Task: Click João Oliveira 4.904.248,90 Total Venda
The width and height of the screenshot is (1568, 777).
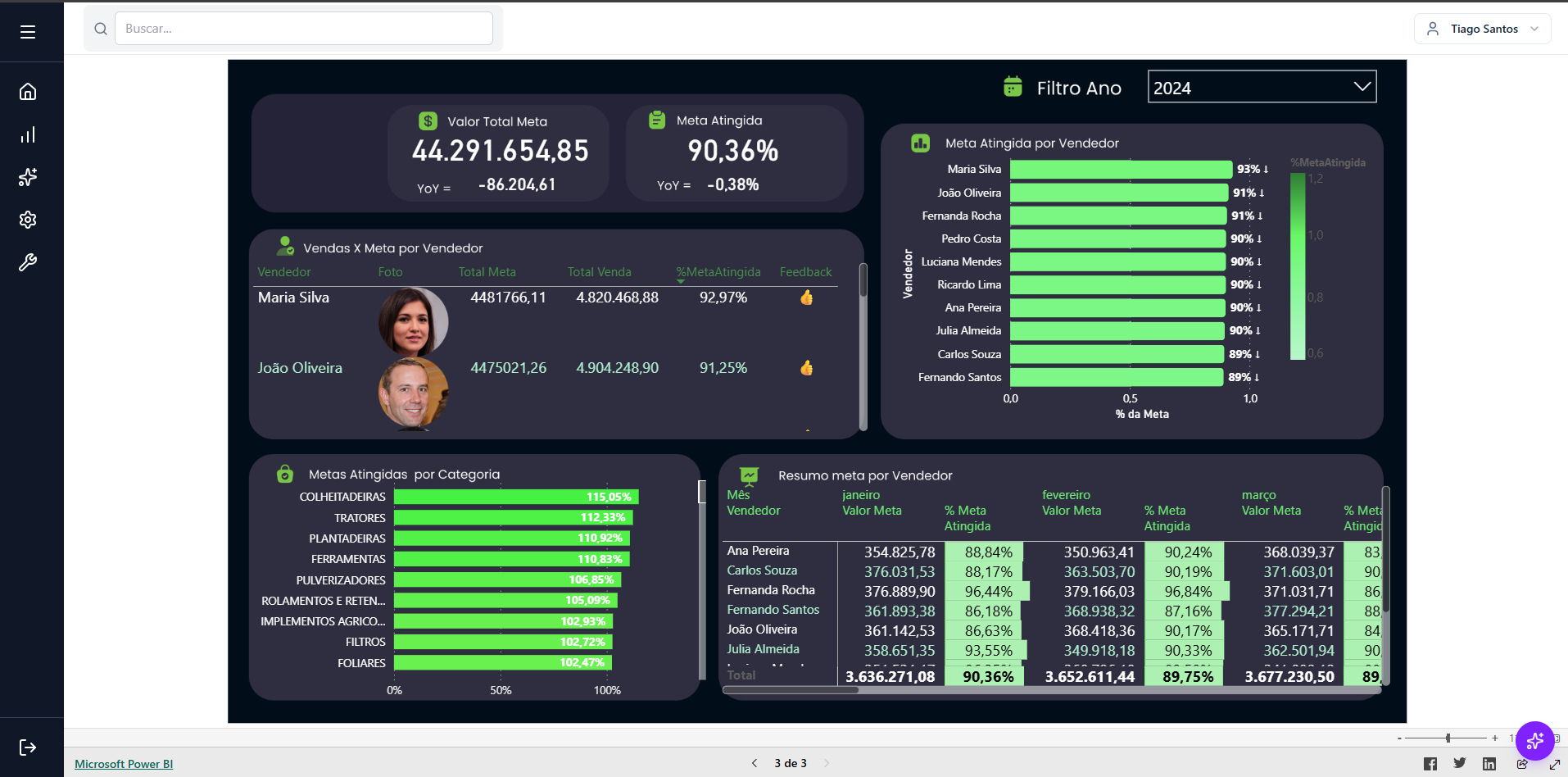Action: (x=617, y=368)
